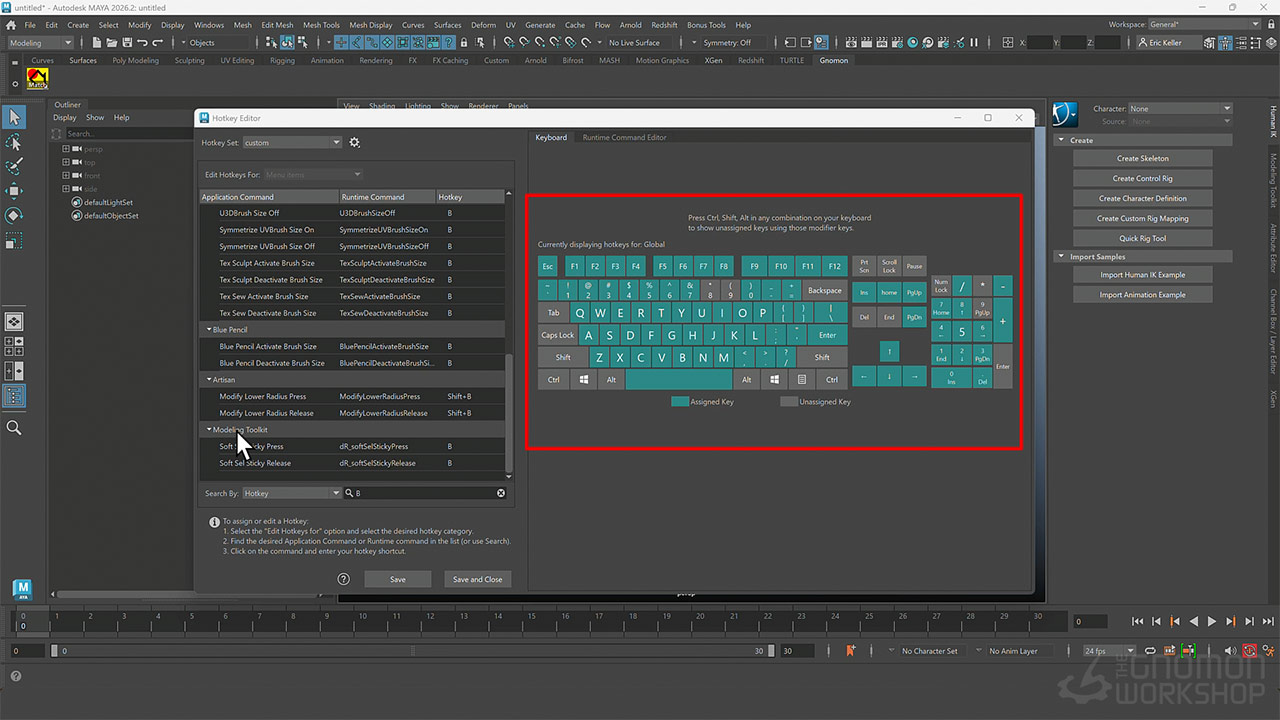Toggle the playback loop mode icon
The height and width of the screenshot is (720, 1280).
(x=1150, y=651)
